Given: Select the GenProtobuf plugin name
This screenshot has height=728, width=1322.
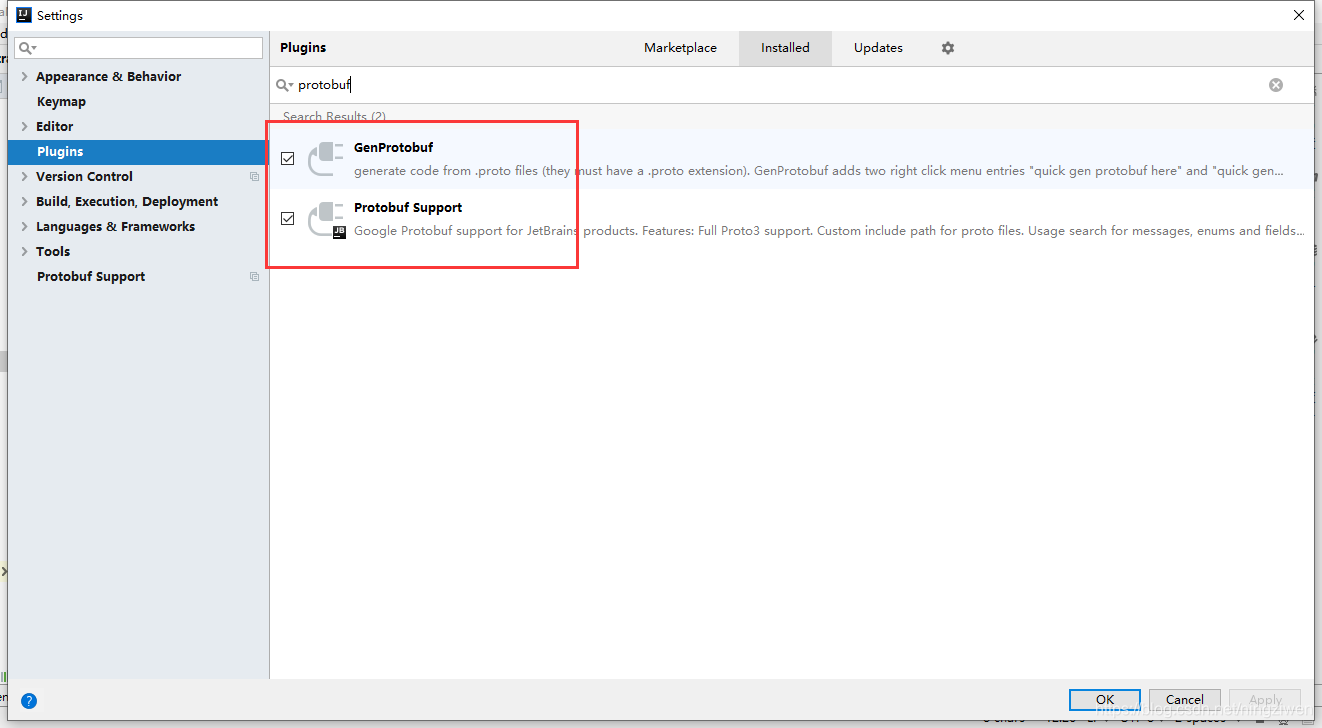Looking at the screenshot, I should pos(393,148).
